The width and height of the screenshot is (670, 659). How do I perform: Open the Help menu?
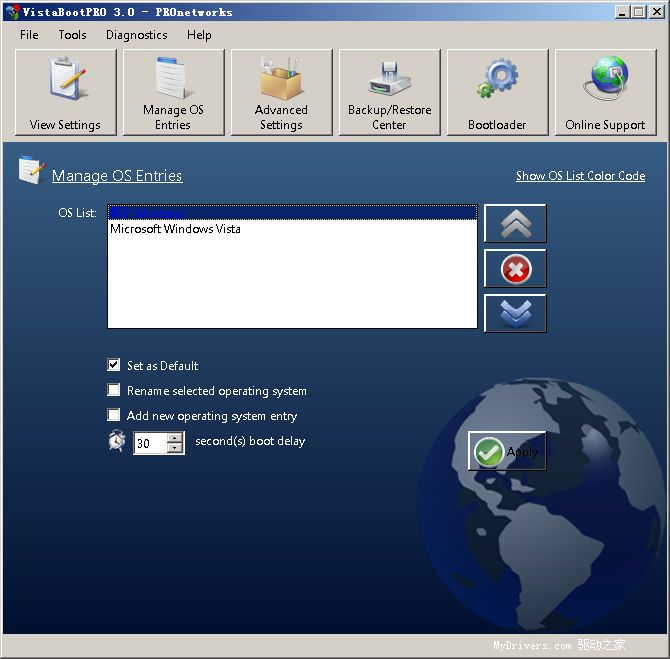coord(199,35)
